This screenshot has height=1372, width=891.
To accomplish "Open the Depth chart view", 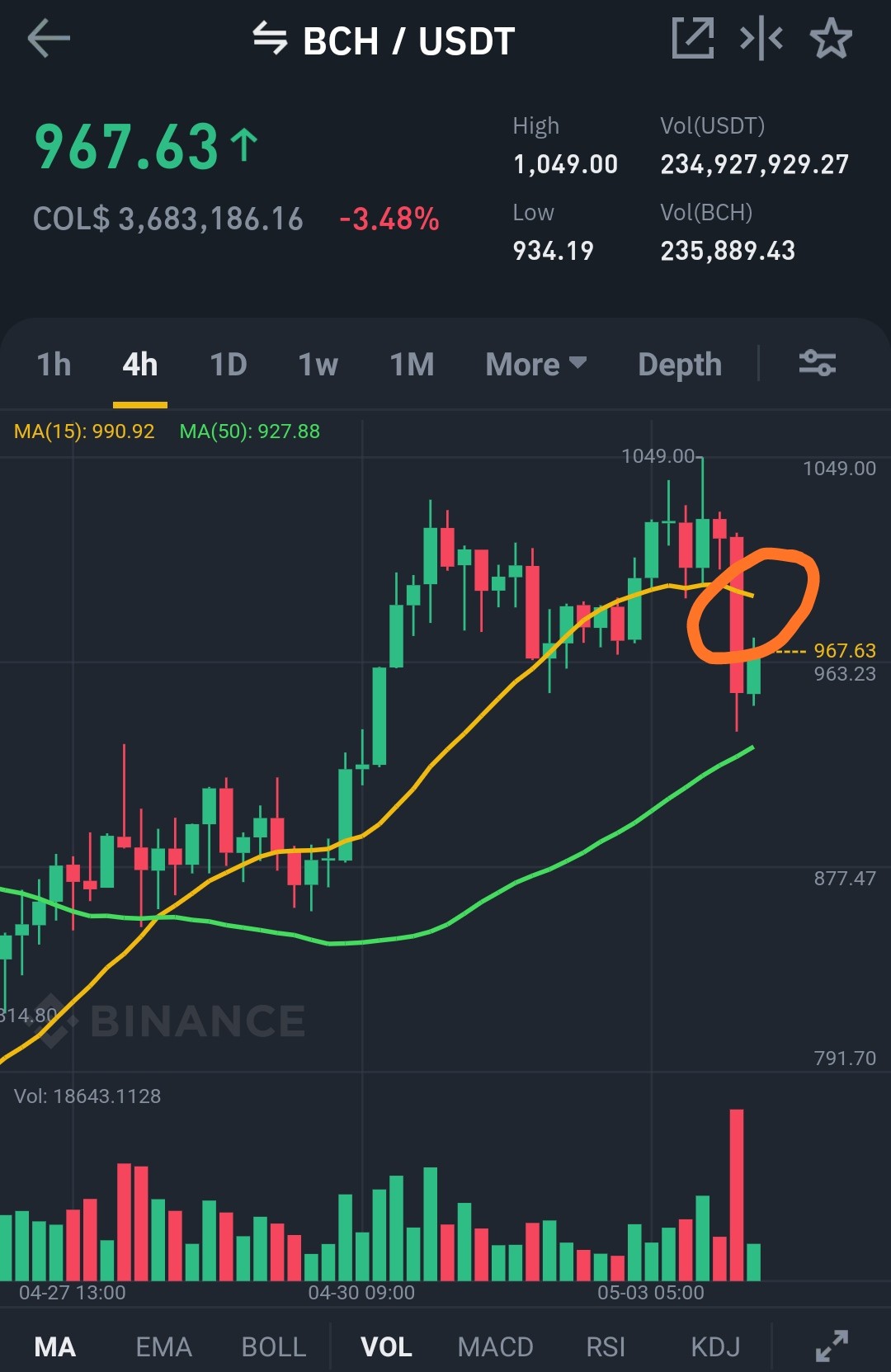I will click(680, 364).
